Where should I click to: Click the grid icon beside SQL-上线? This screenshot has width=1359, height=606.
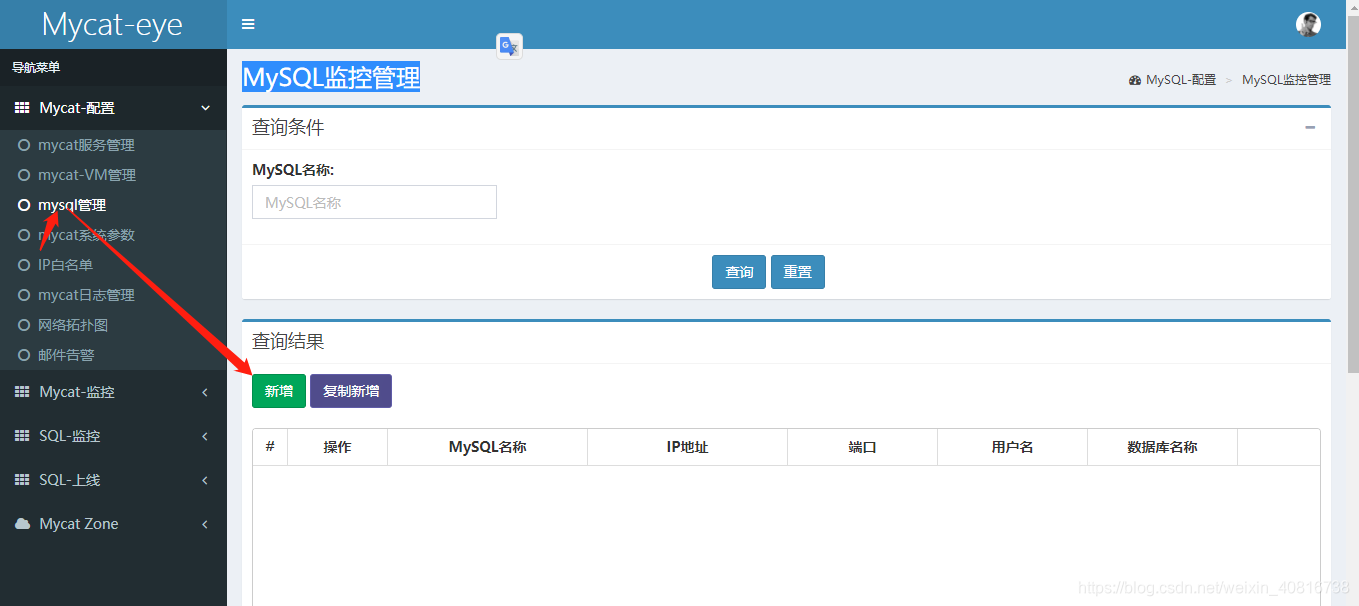click(x=22, y=480)
